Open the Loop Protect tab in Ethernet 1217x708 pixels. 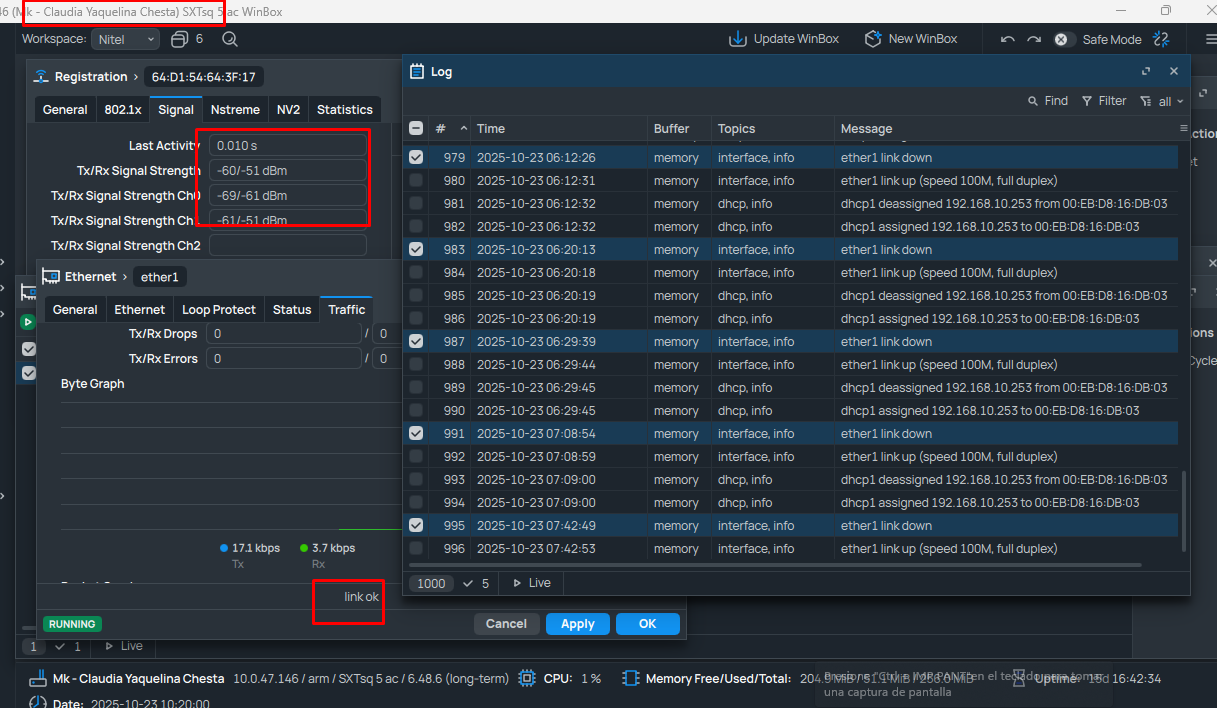pyautogui.click(x=219, y=310)
